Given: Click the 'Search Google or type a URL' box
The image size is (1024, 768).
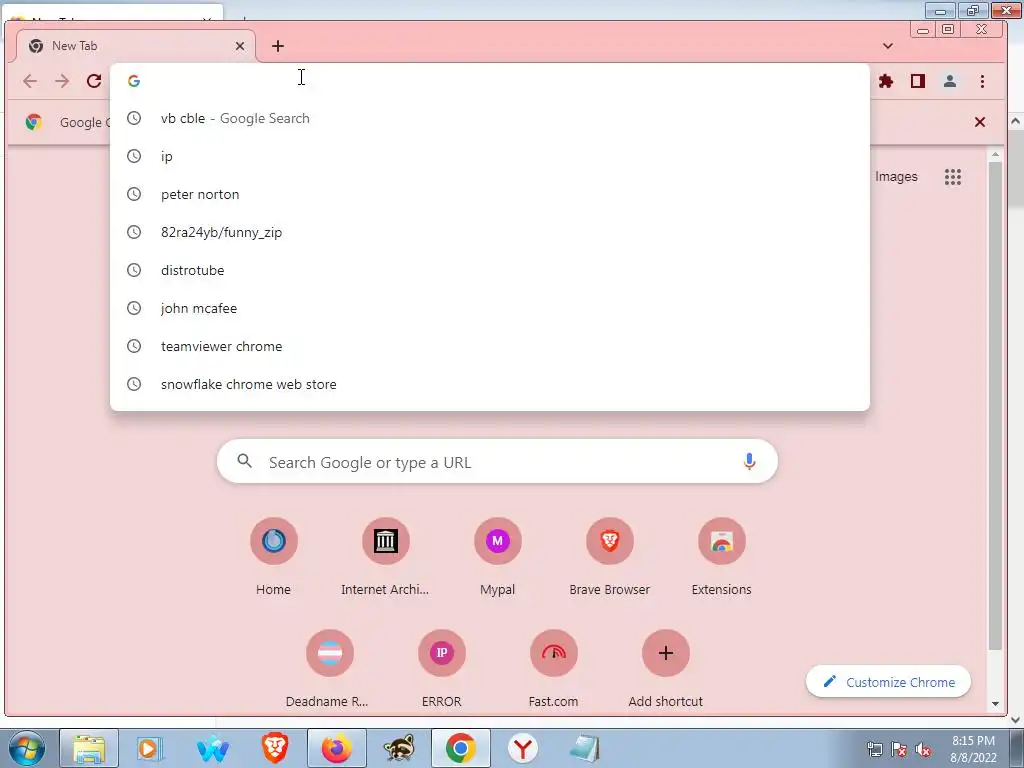Looking at the screenshot, I should click(x=497, y=462).
